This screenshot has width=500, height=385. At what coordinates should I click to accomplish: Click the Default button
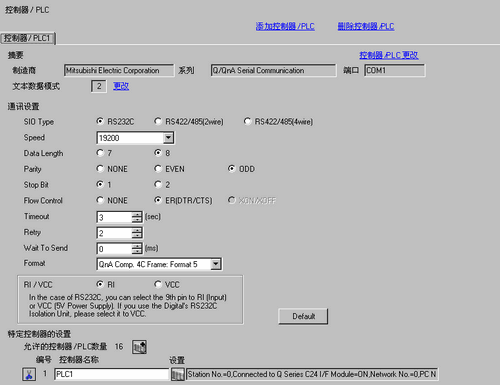303,316
